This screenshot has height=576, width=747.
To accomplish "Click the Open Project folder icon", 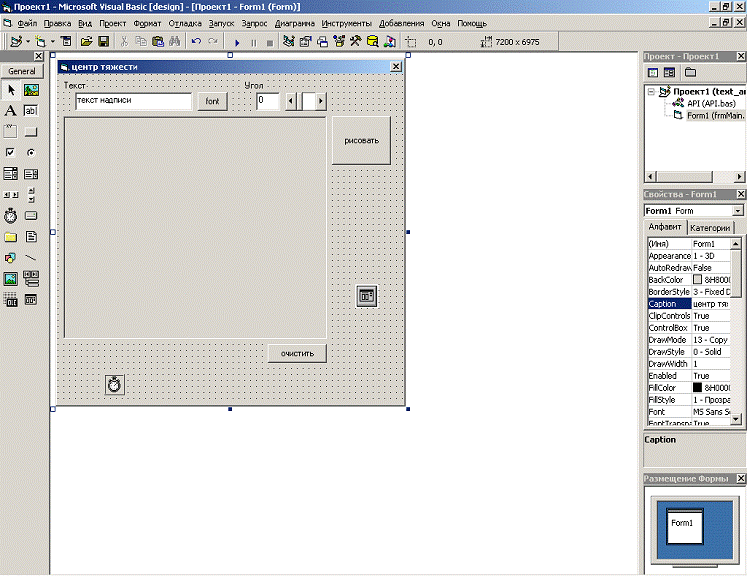I will click(x=87, y=42).
